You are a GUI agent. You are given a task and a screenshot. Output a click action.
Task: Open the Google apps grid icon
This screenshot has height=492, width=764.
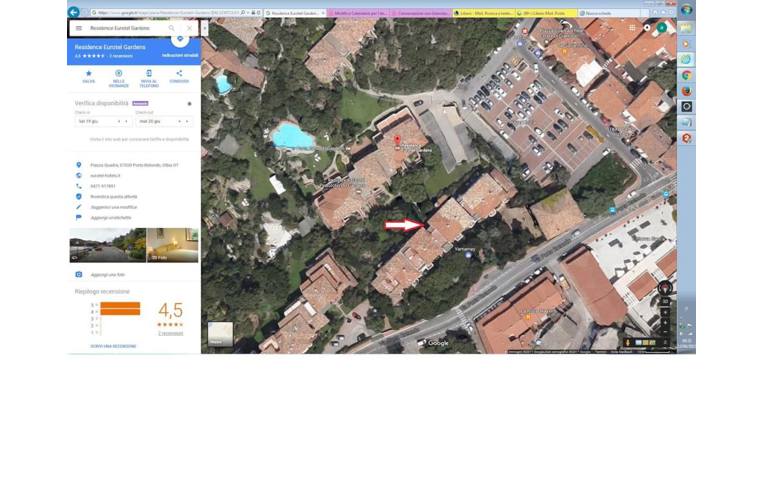click(x=632, y=28)
